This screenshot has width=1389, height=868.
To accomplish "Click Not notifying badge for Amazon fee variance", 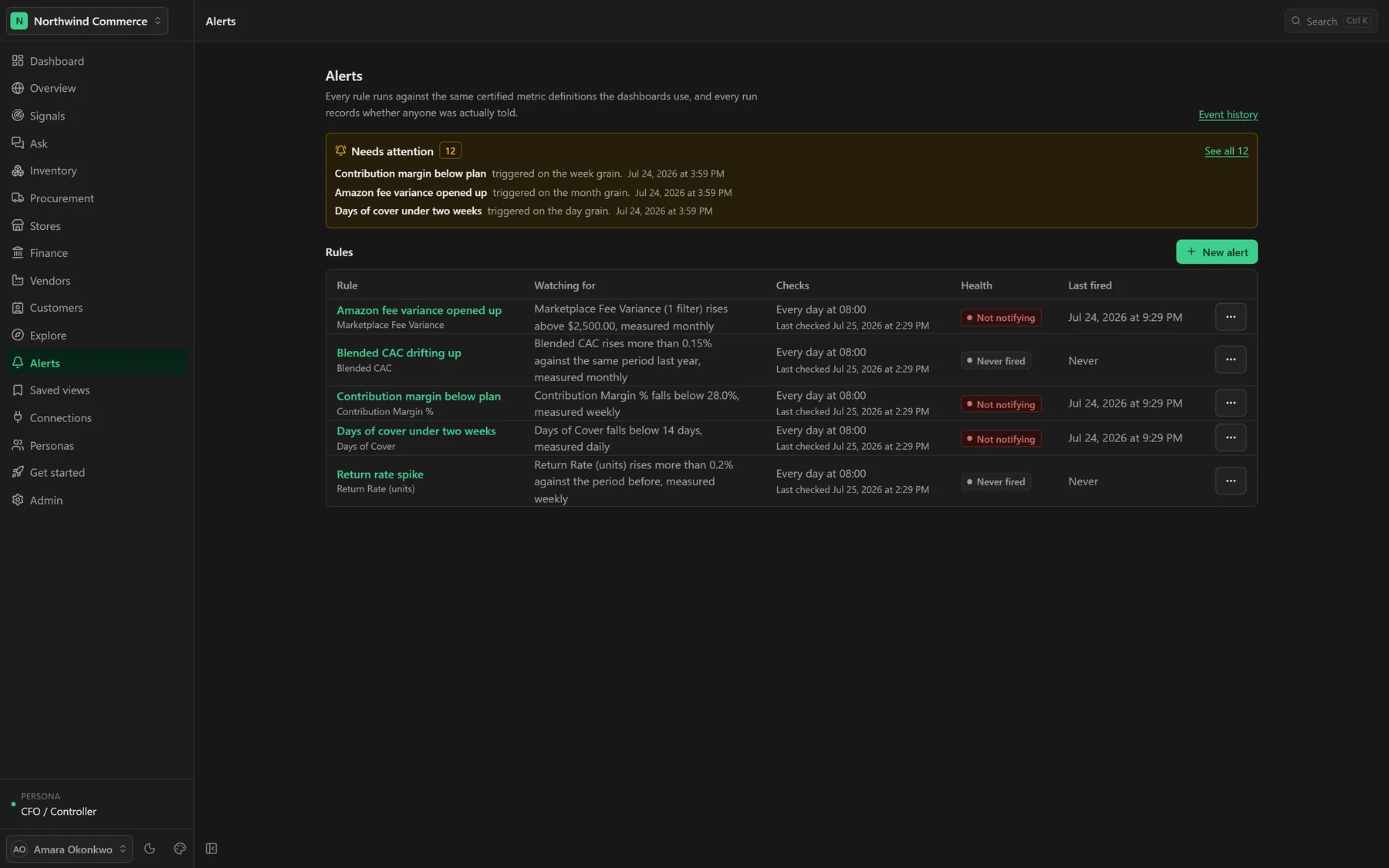I will [1001, 318].
